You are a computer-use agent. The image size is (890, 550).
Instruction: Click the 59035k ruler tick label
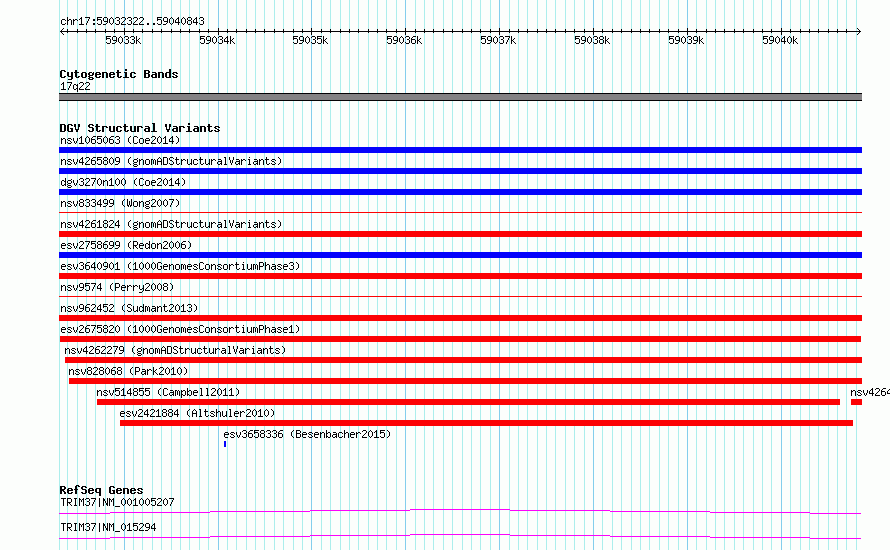(310, 40)
